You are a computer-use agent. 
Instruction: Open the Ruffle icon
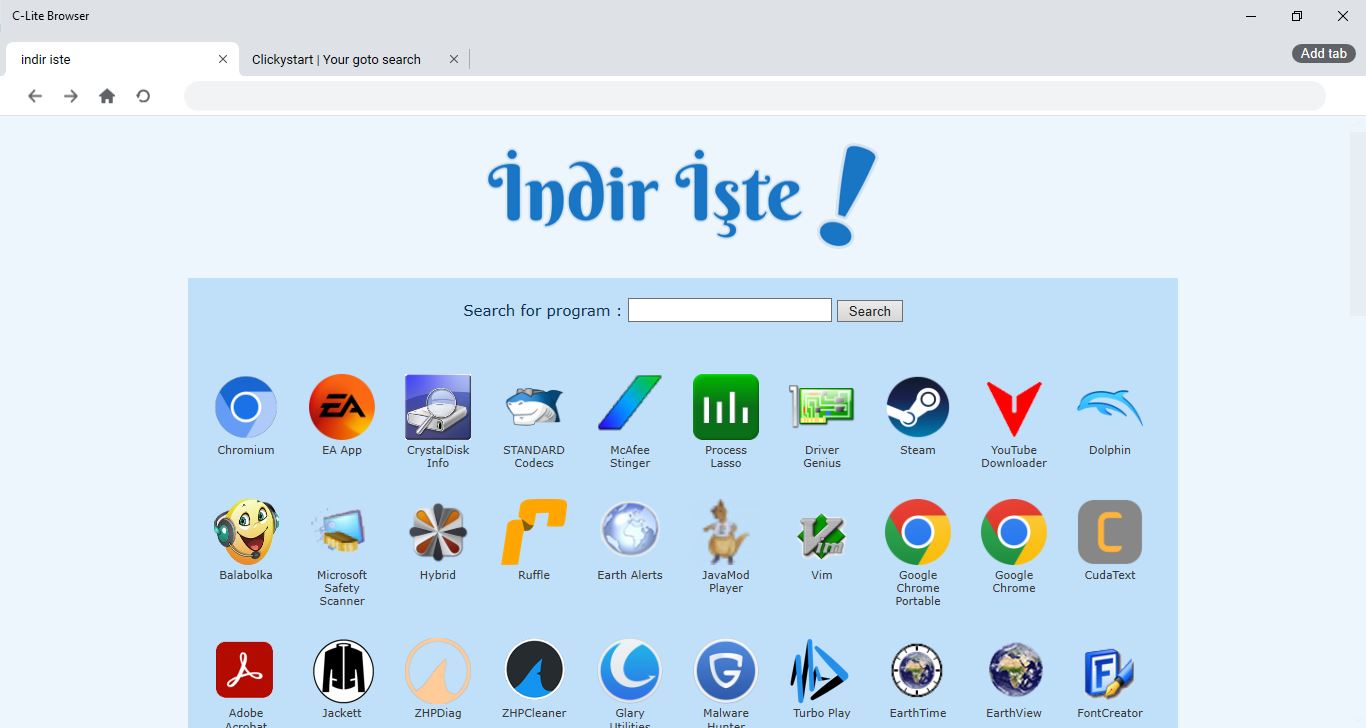click(x=534, y=532)
